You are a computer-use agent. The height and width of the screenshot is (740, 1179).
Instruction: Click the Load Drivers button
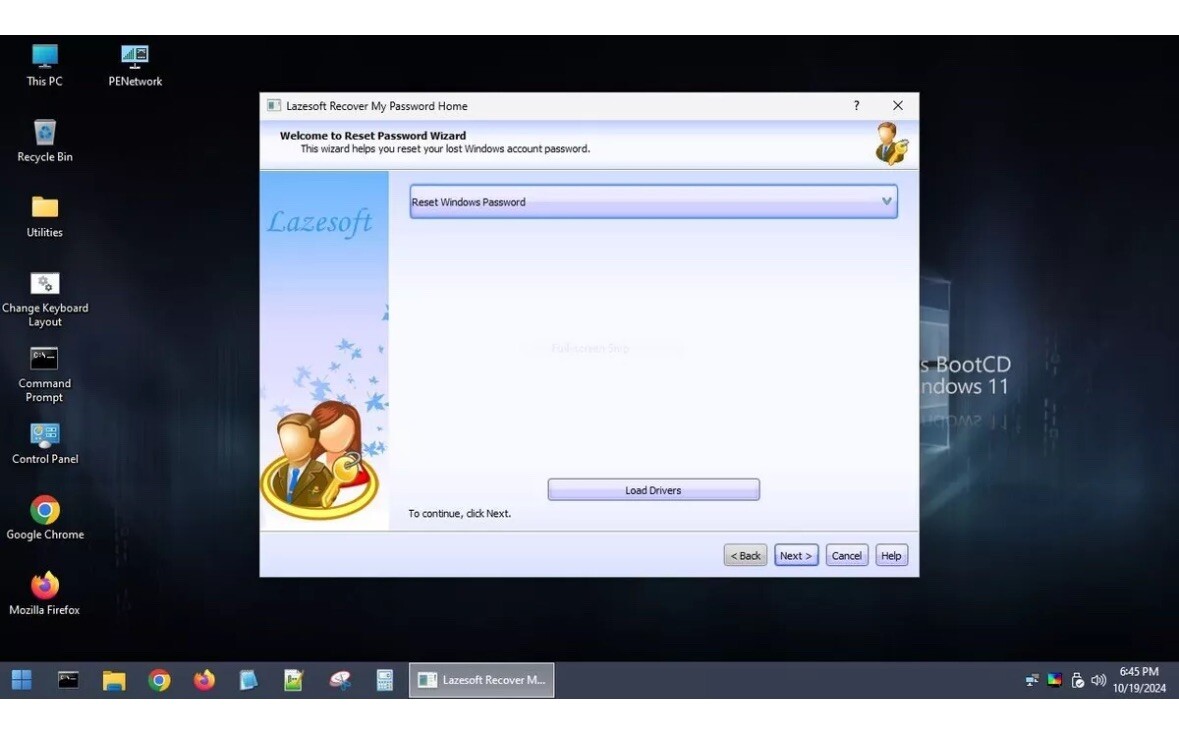click(653, 489)
